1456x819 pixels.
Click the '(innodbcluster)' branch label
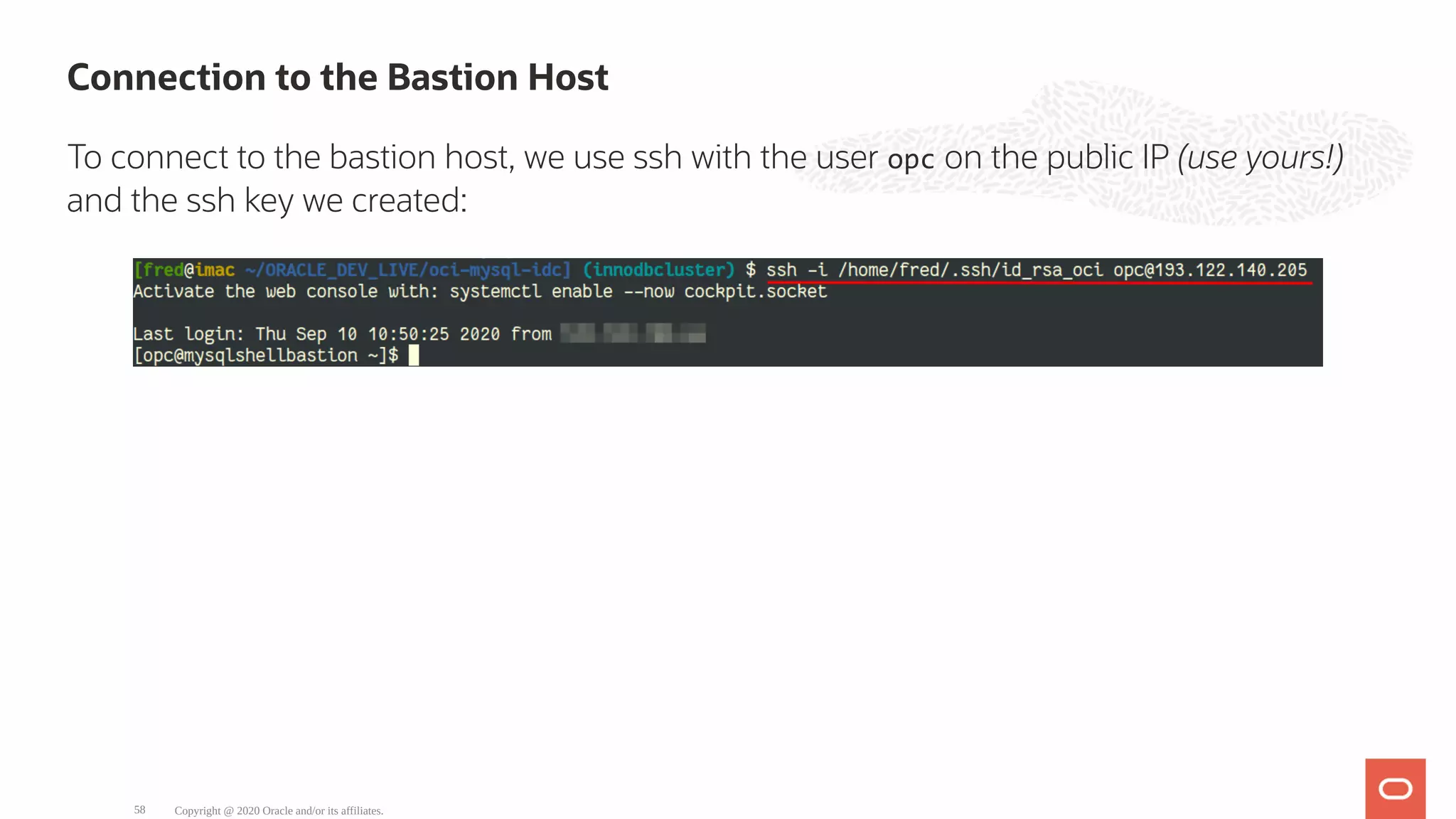coord(658,270)
